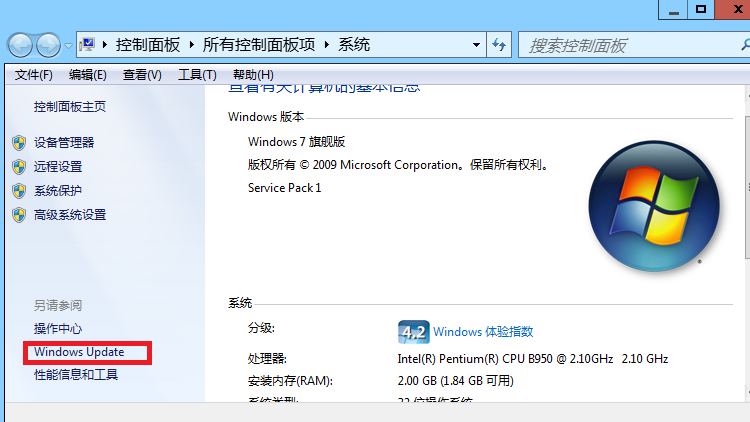Image resolution: width=750 pixels, height=422 pixels.
Task: Click the Intel(R) Pentium(R) CPU B950 value
Action: (532, 359)
